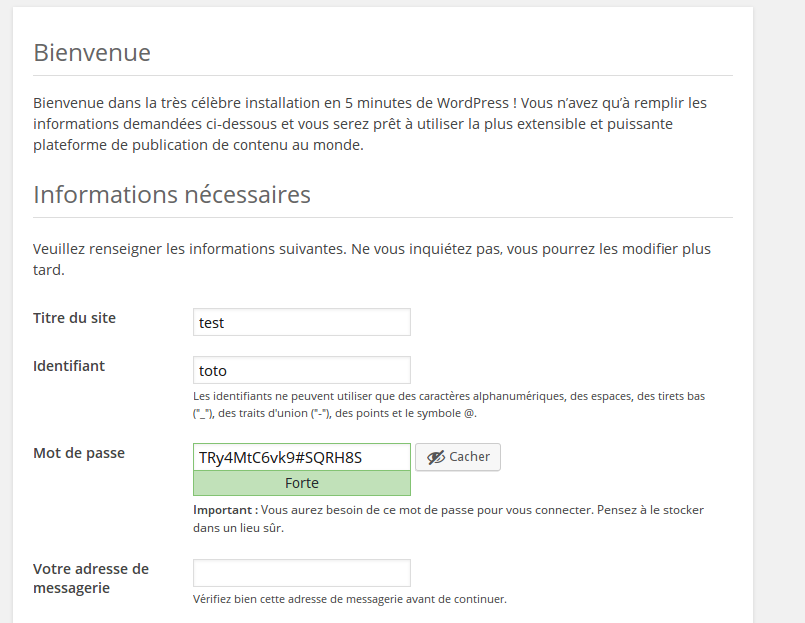The width and height of the screenshot is (805, 623).
Task: Click the divider line beneath Bienvenue heading
Action: pos(383,75)
